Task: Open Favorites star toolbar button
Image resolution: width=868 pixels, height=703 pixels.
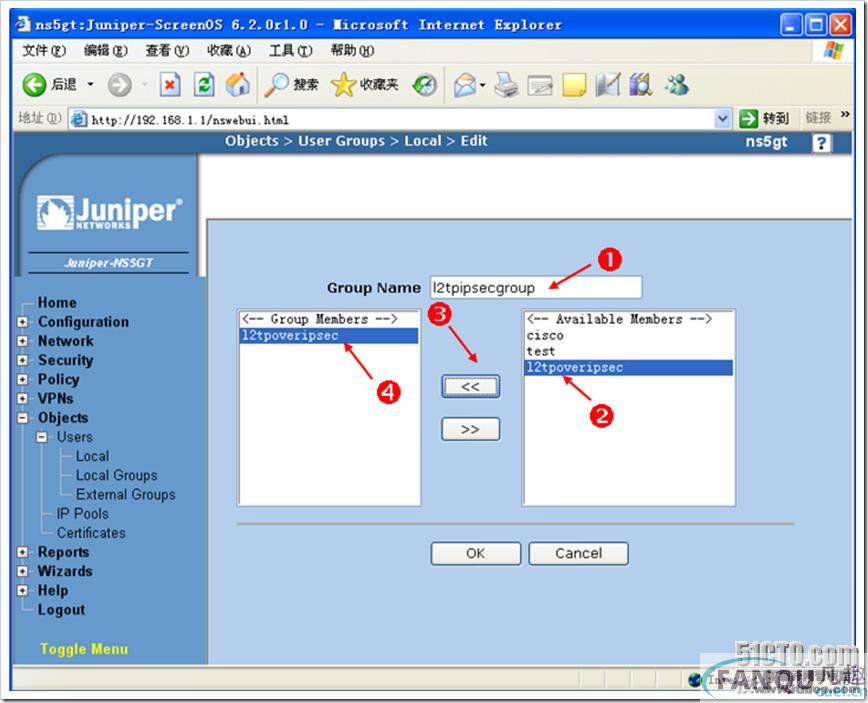Action: pyautogui.click(x=364, y=85)
